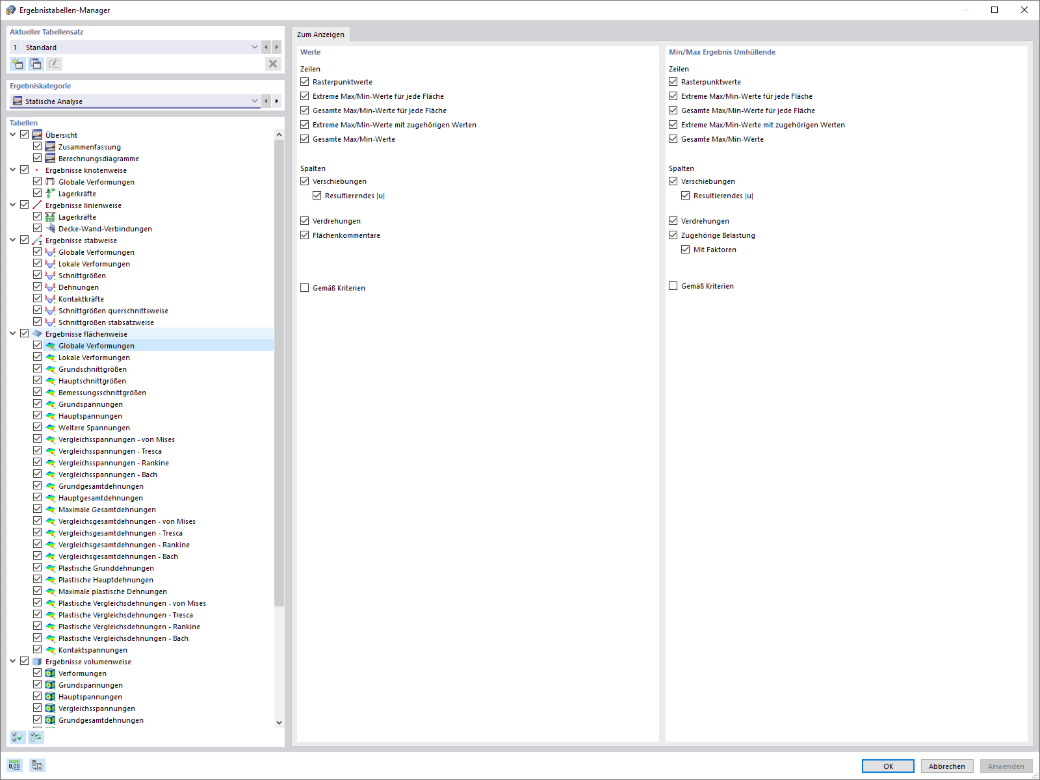Click the Hauptspannungen solid results icon under volumenweise
Screen dimensions: 1040x780
(x=50, y=696)
